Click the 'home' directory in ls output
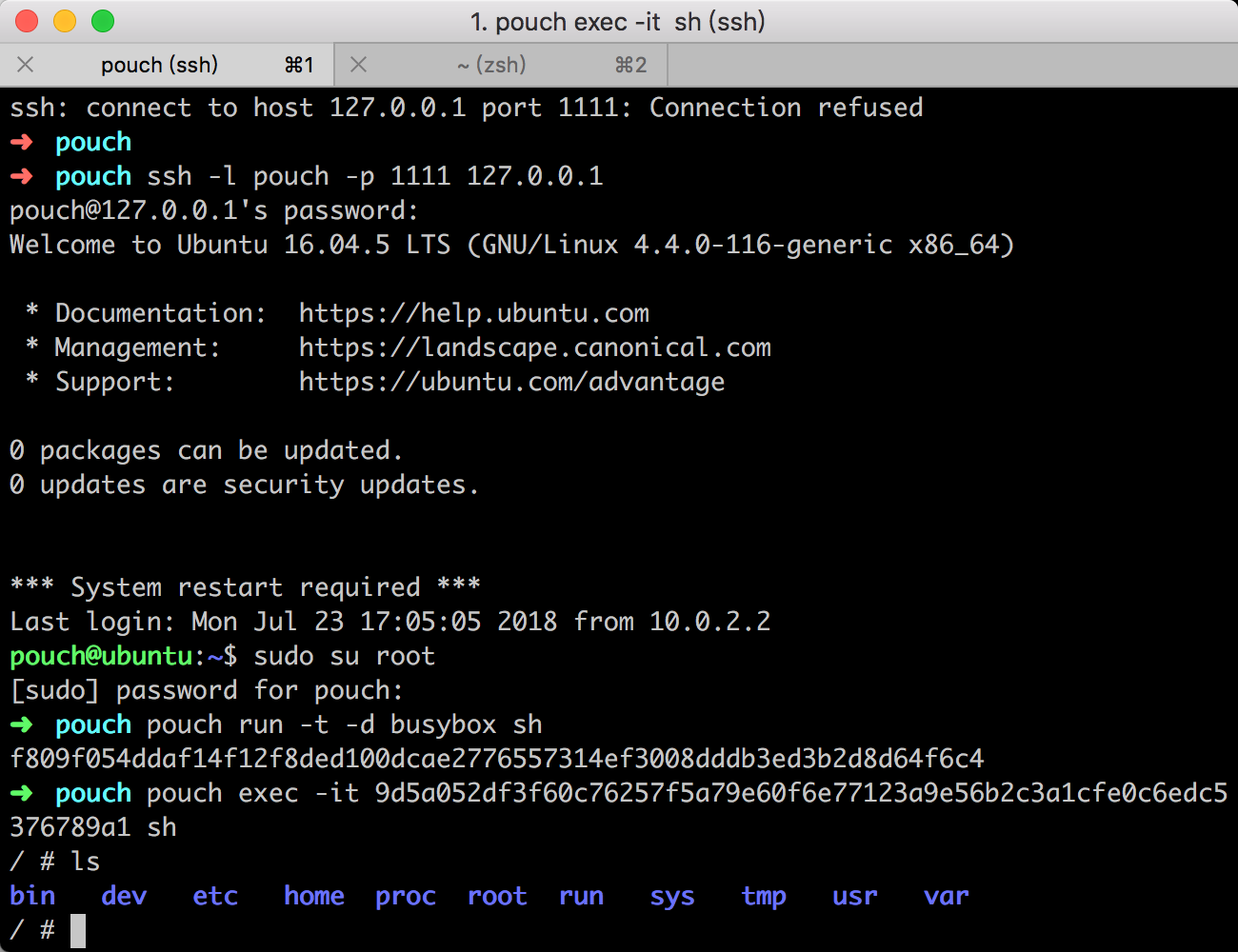This screenshot has height=952, width=1238. [x=314, y=896]
